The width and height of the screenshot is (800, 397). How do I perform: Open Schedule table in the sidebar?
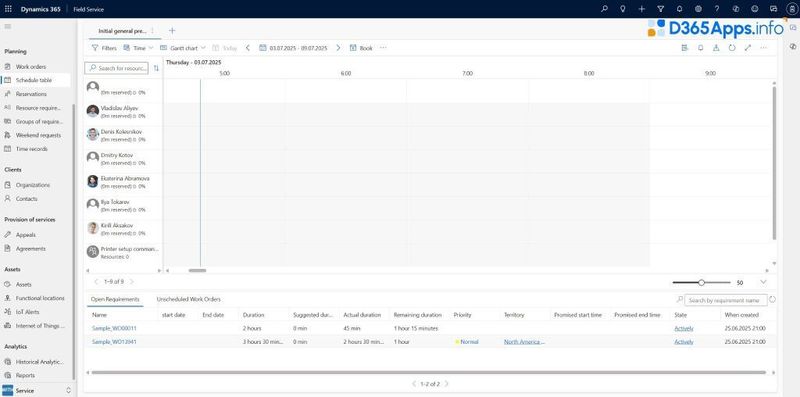point(34,80)
